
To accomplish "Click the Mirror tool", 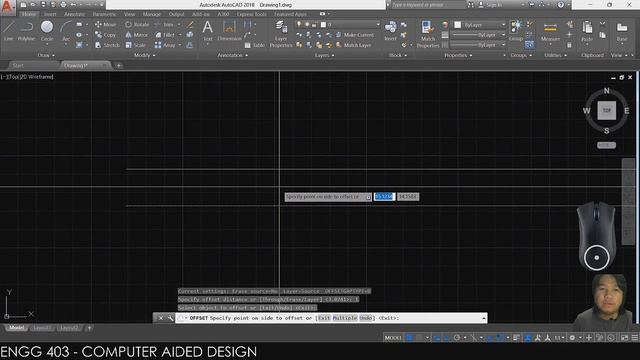I will pyautogui.click(x=137, y=35).
